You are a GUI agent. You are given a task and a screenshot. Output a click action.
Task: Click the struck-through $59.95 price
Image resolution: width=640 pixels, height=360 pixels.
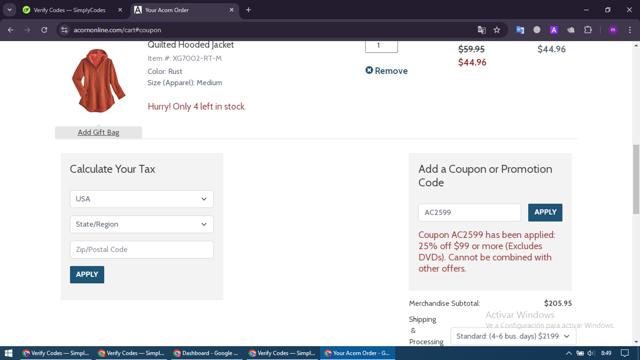coord(471,49)
